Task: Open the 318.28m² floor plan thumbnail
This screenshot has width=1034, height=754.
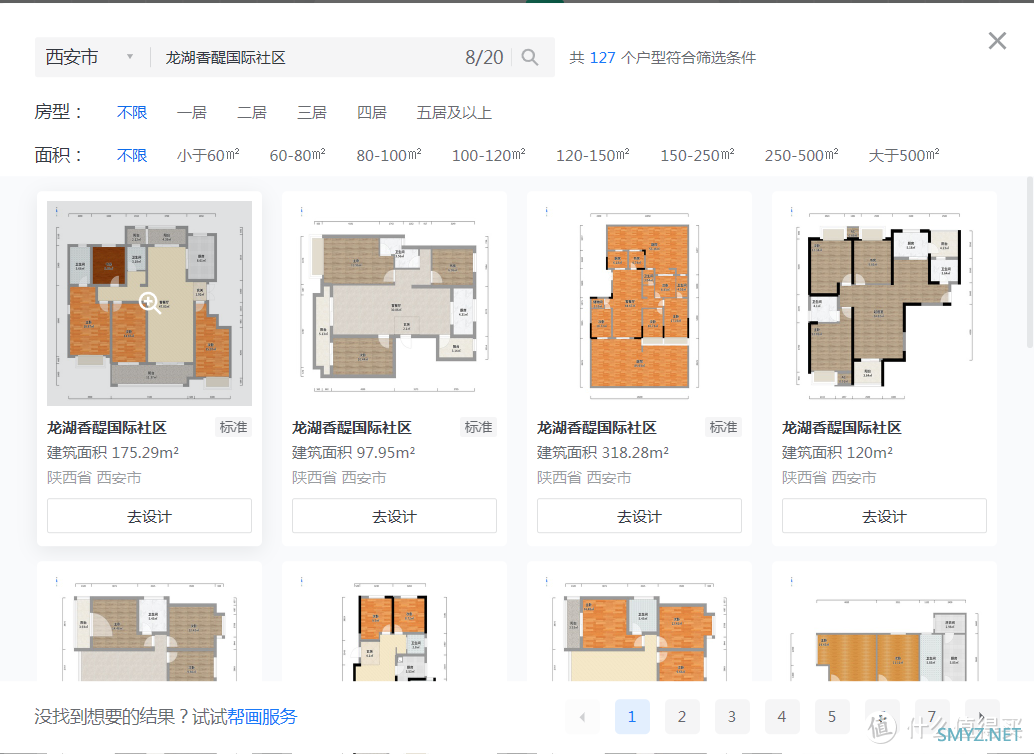Action: point(639,303)
